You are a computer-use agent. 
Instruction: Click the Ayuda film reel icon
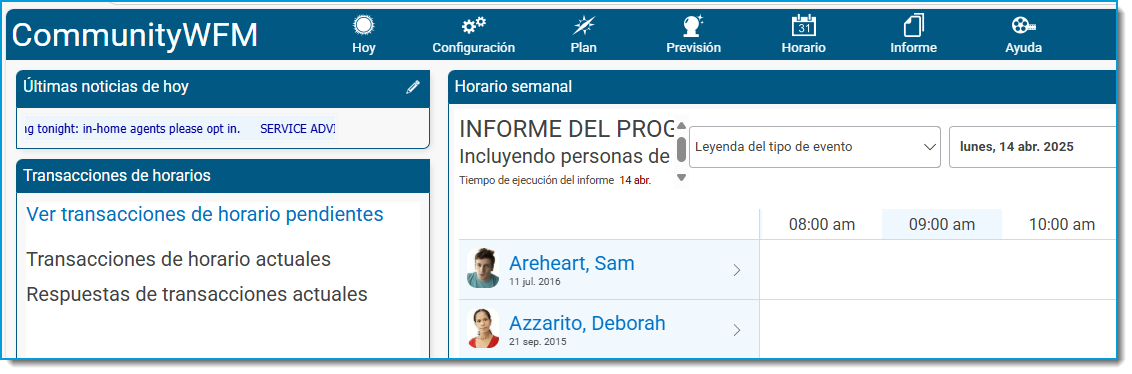[x=1024, y=25]
